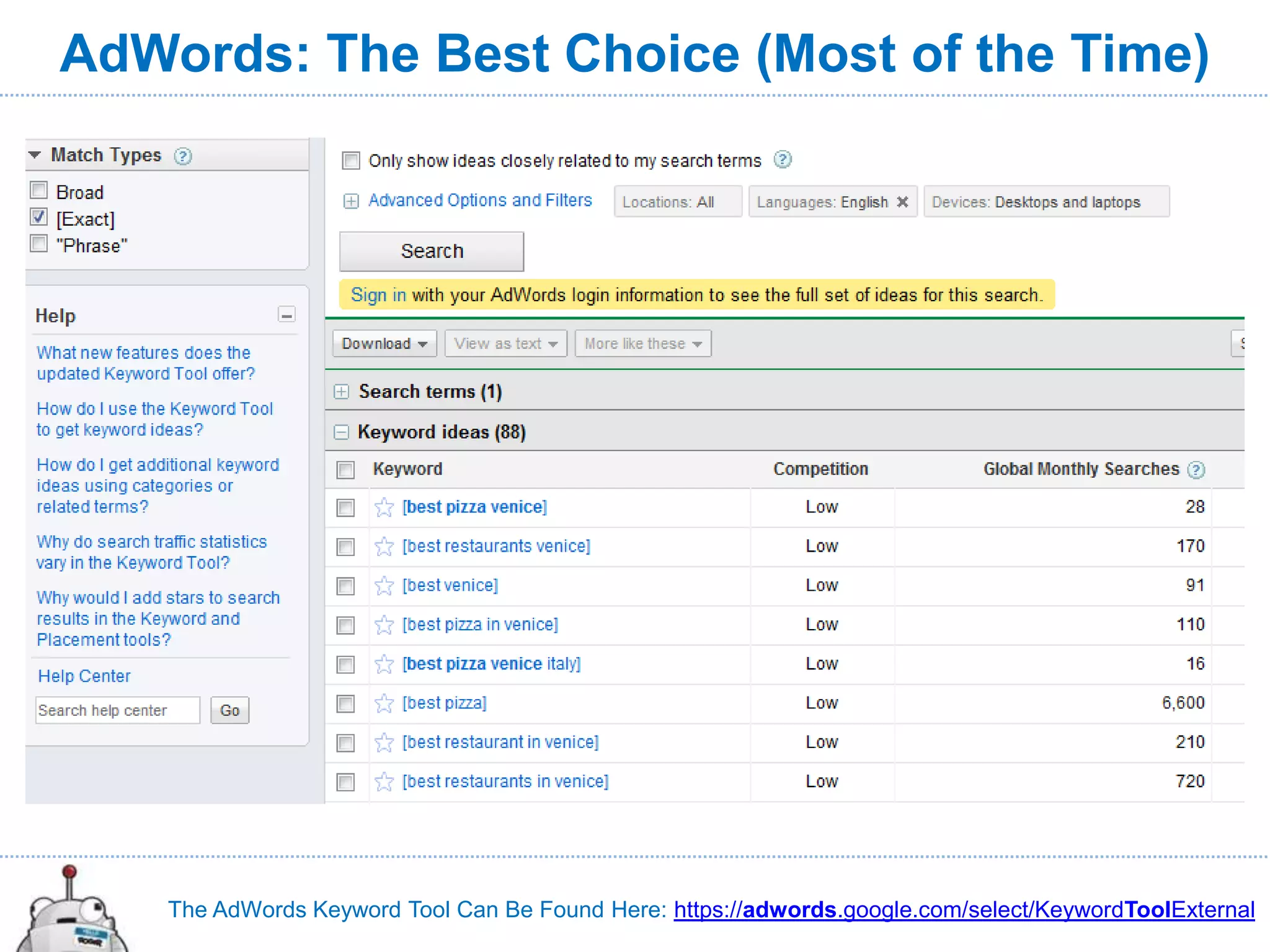Star the [best pizza in venice] keyword
The image size is (1270, 952).
(384, 625)
